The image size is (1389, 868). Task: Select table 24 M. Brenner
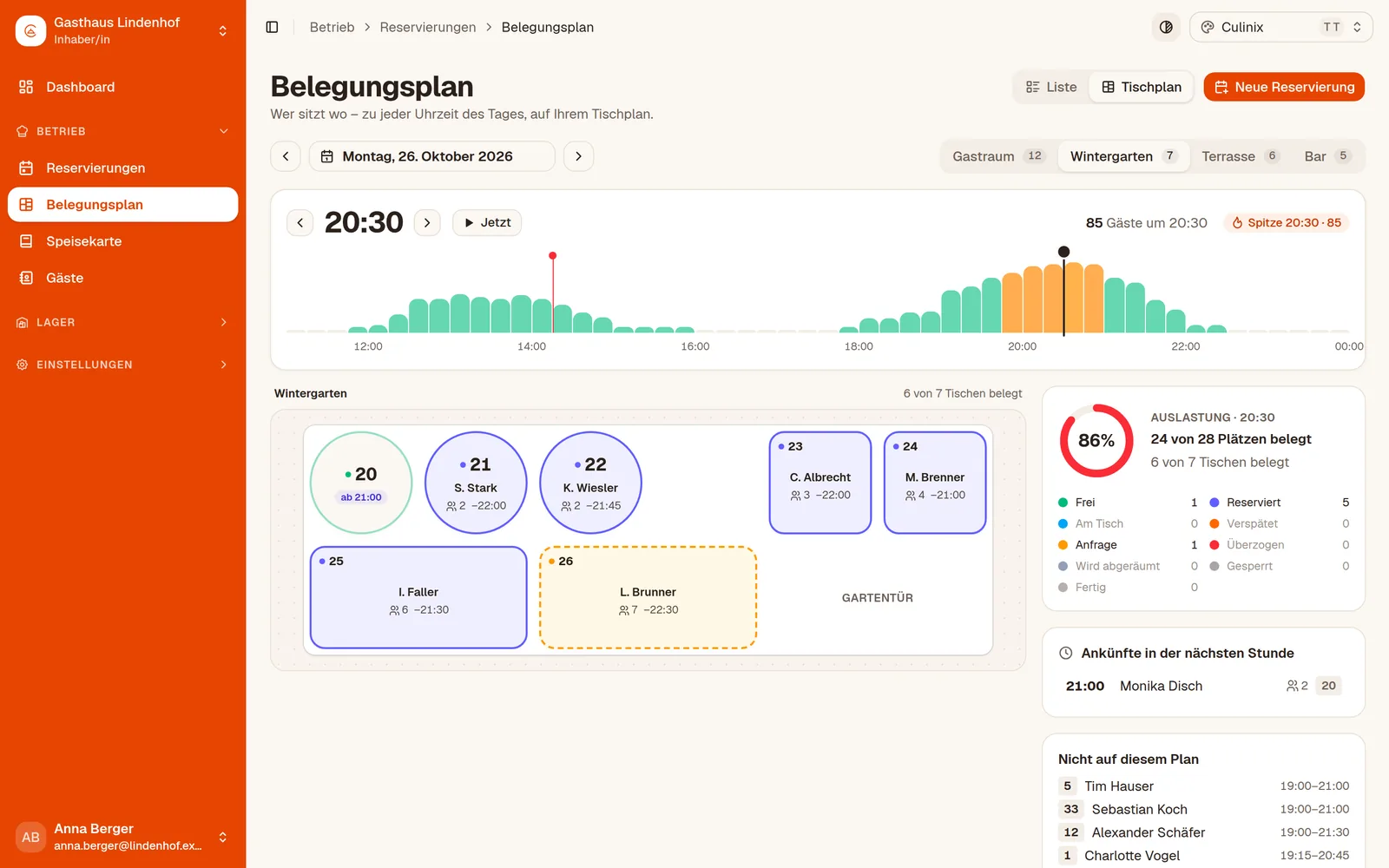pyautogui.click(x=935, y=483)
